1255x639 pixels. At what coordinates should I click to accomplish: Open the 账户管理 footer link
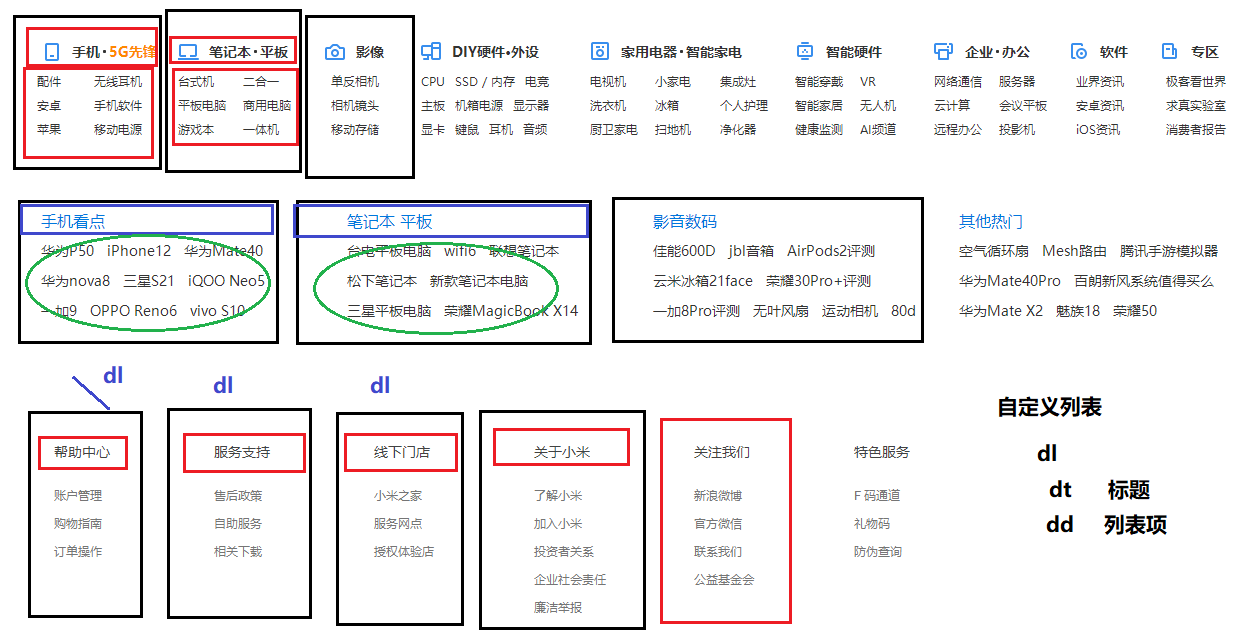[x=78, y=495]
